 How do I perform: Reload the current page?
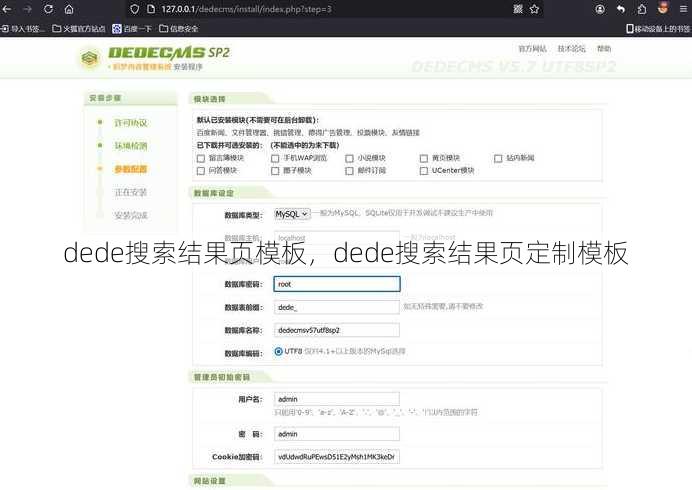(x=48, y=9)
